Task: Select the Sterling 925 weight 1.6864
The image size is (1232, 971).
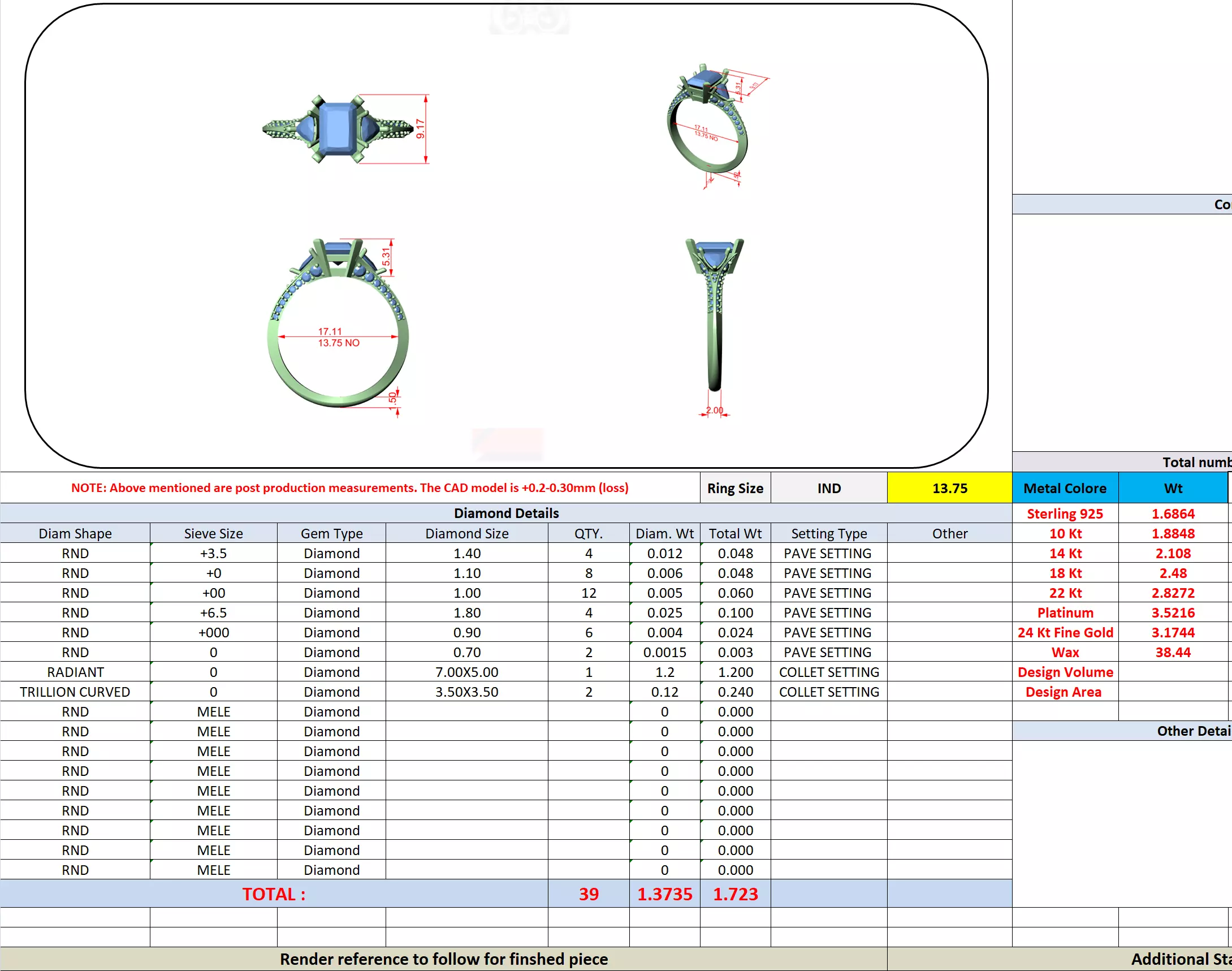Action: [1172, 513]
